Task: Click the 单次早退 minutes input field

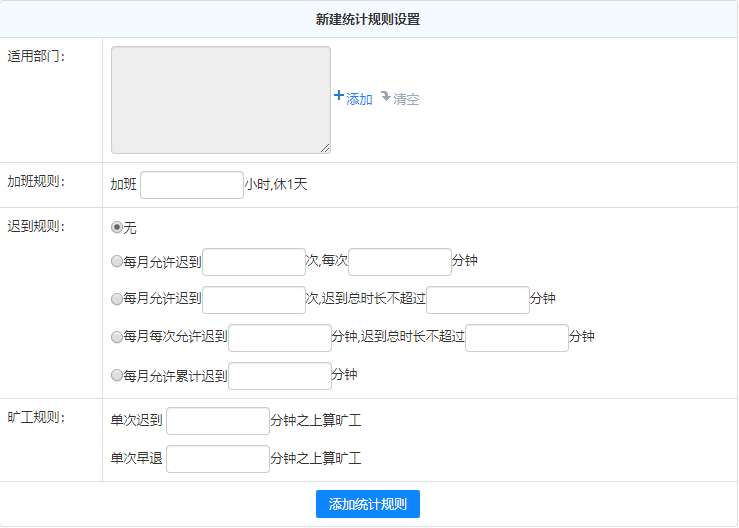Action: pyautogui.click(x=217, y=459)
